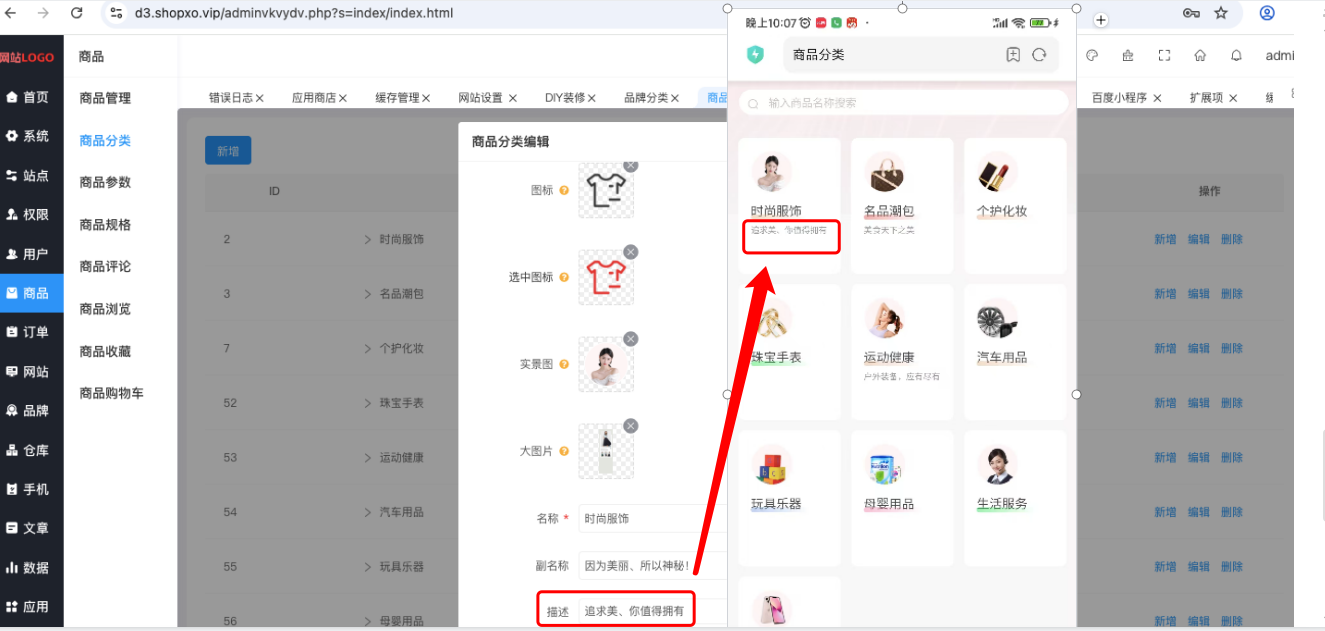This screenshot has height=631, width=1325.
Task: Click 删除 link in the first row
Action: [x=1232, y=240]
